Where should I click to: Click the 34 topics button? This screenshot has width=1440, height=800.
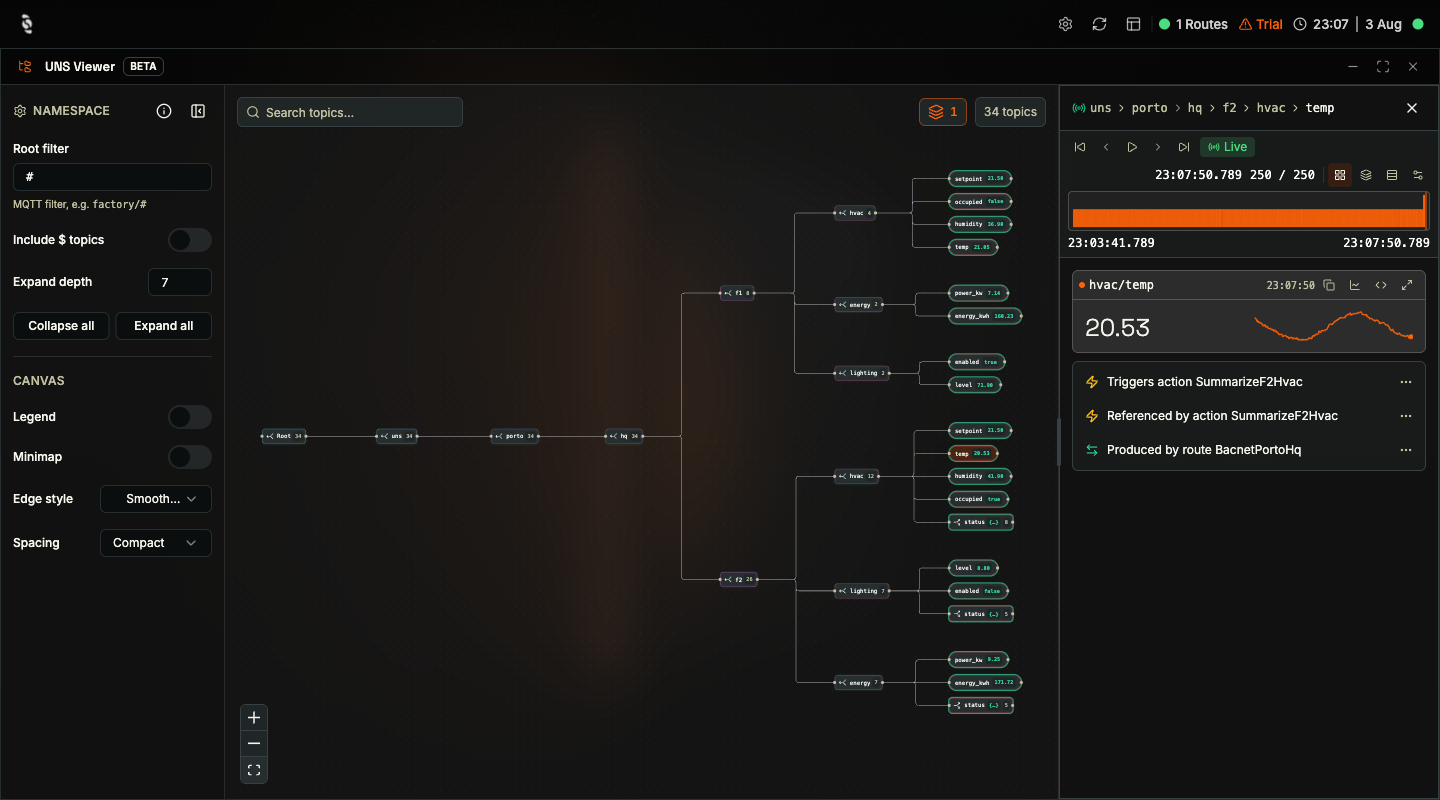pos(1010,112)
